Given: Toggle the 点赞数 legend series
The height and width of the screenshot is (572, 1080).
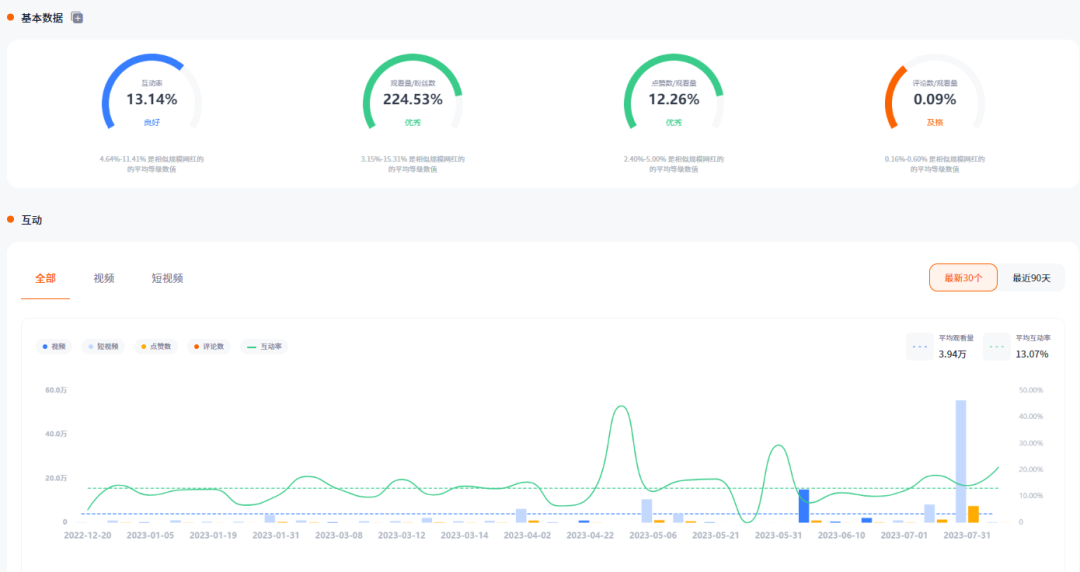Looking at the screenshot, I should point(156,347).
